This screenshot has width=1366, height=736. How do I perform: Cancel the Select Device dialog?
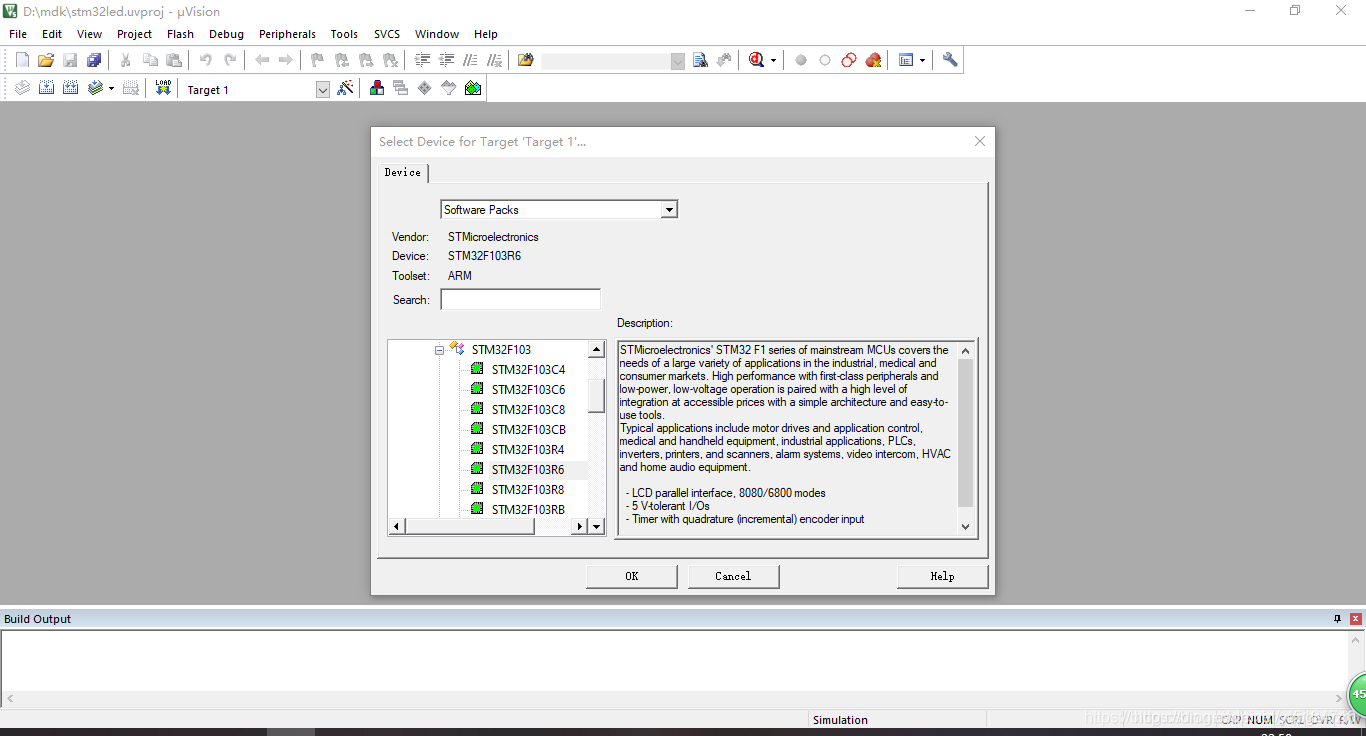pos(733,576)
